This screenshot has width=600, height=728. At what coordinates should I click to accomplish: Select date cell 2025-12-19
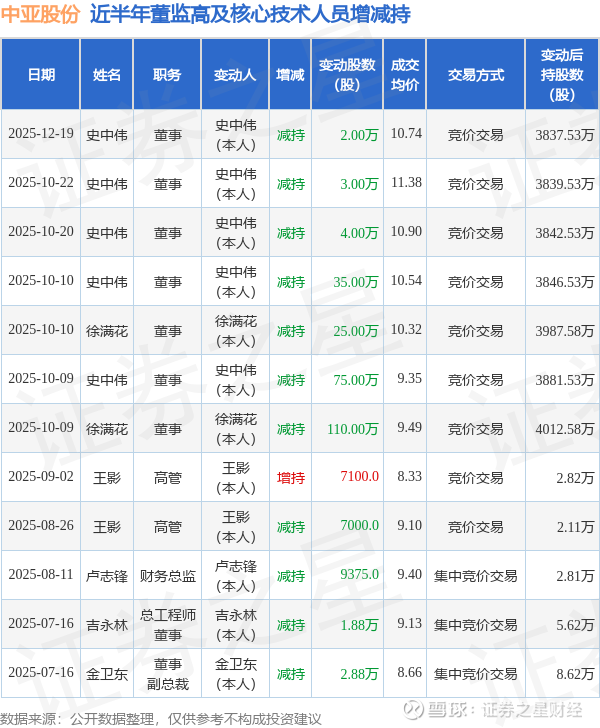[x=41, y=134]
